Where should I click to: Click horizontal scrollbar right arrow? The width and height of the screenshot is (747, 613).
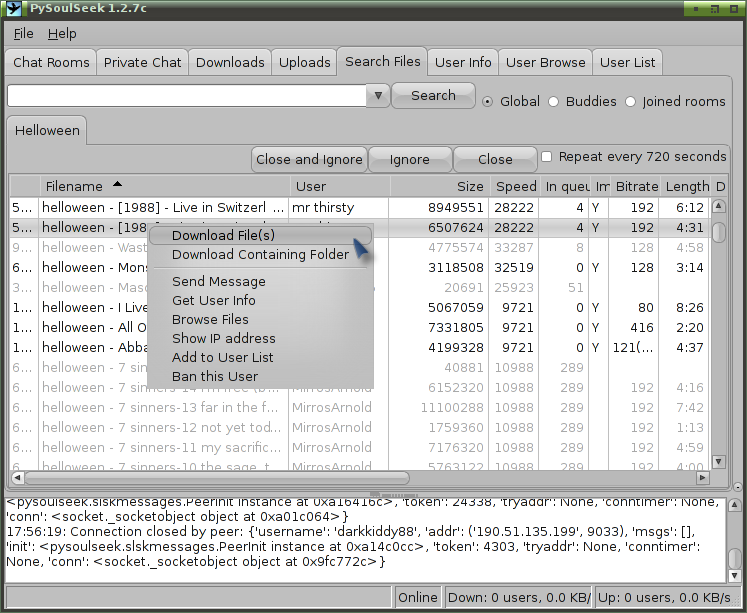pos(703,477)
